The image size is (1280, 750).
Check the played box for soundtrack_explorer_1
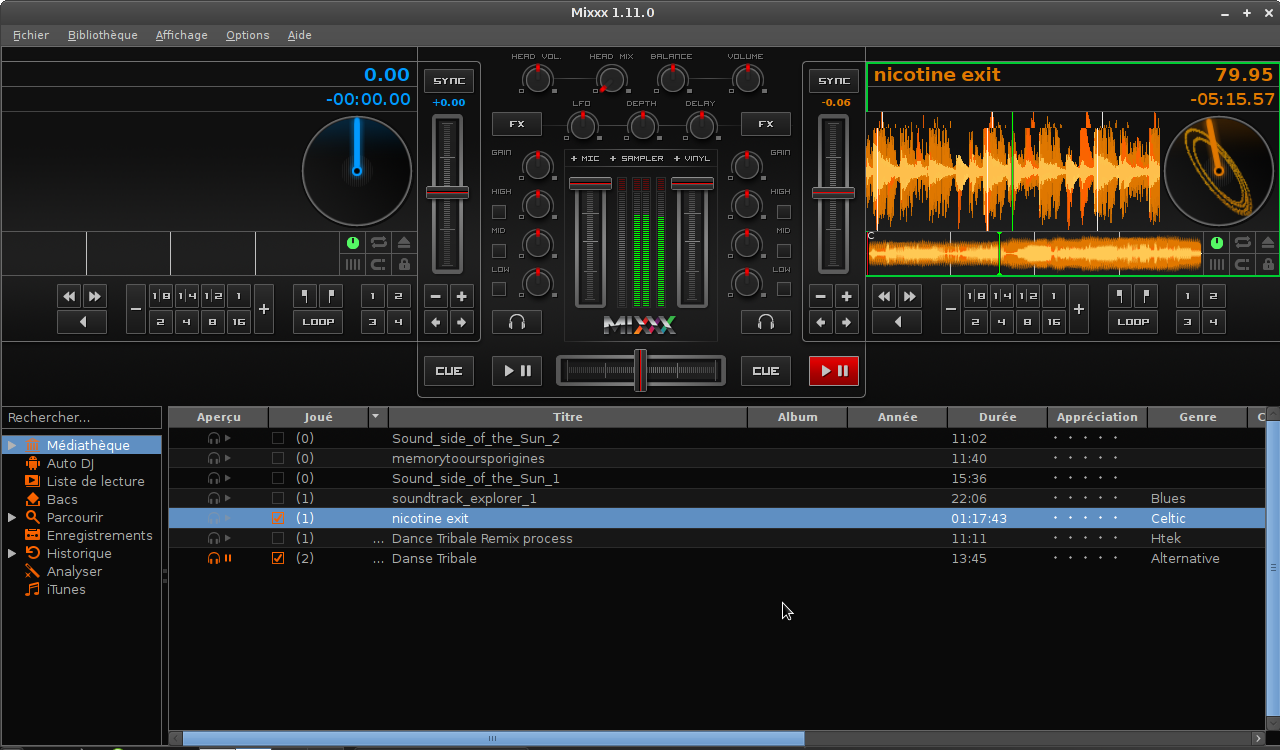click(278, 498)
